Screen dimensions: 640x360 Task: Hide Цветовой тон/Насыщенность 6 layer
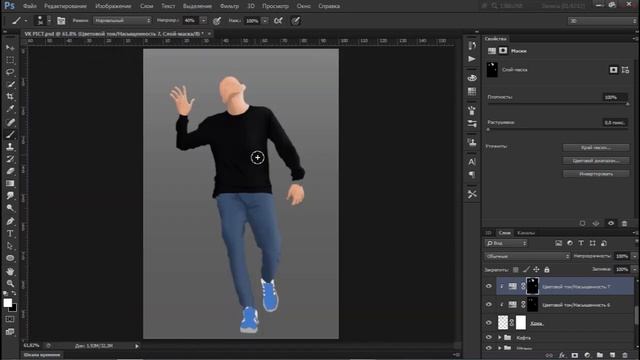click(x=489, y=305)
